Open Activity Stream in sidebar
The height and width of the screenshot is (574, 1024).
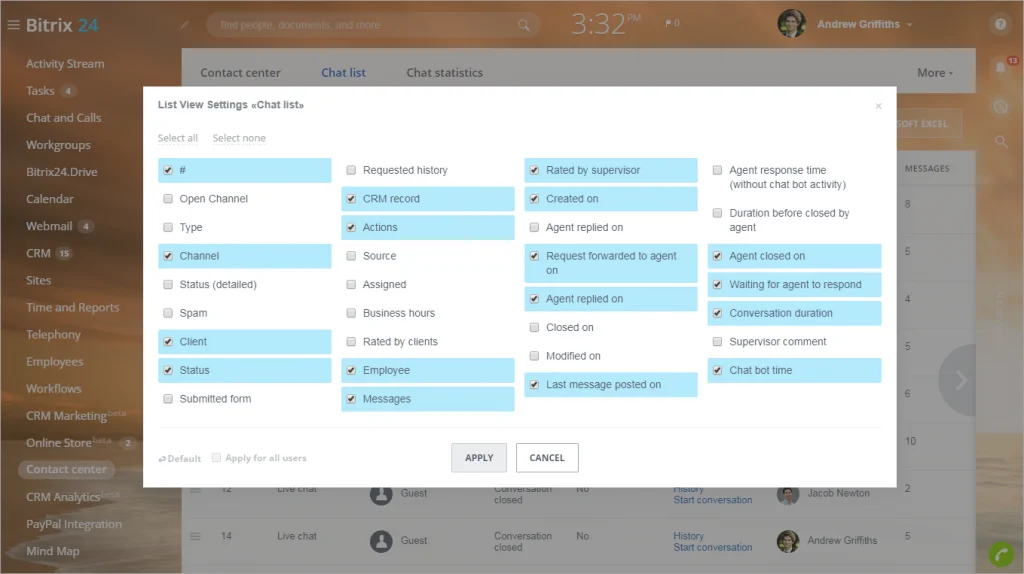(65, 64)
